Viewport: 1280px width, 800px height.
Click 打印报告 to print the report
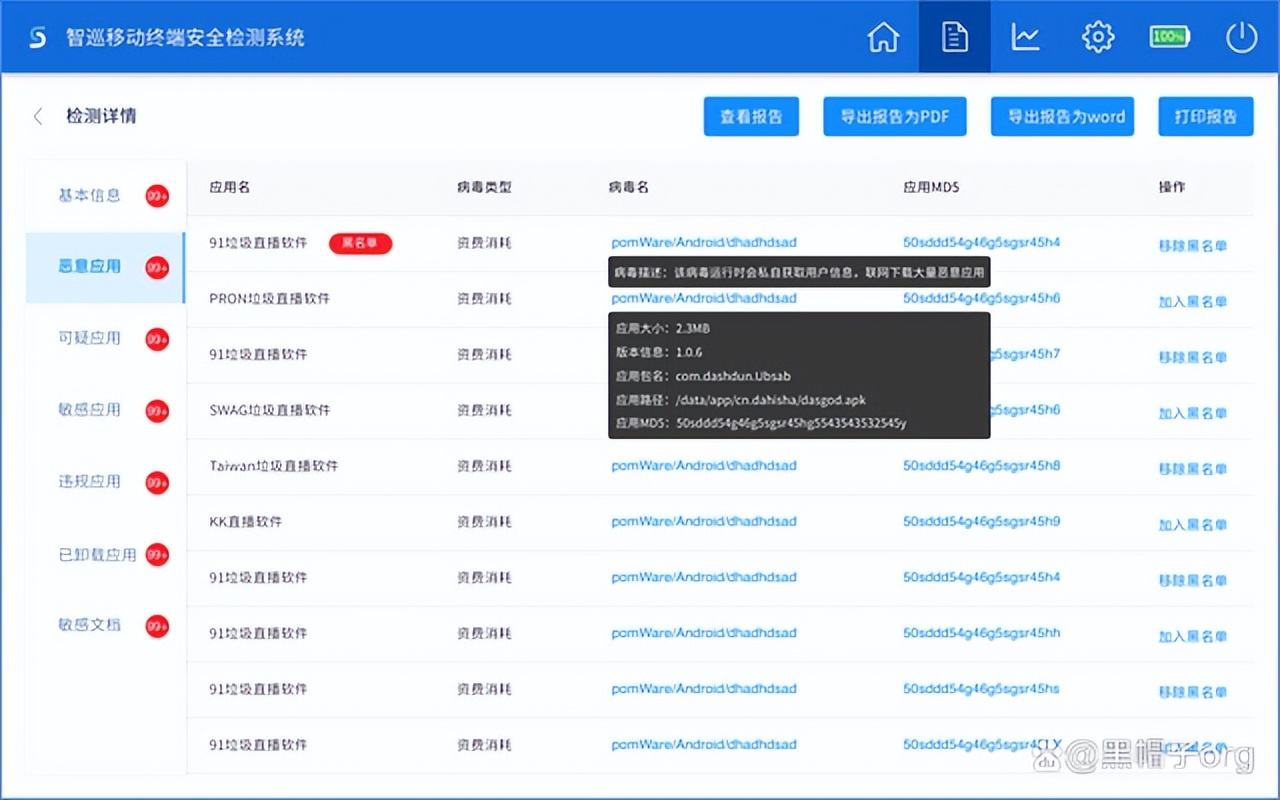click(x=1205, y=116)
